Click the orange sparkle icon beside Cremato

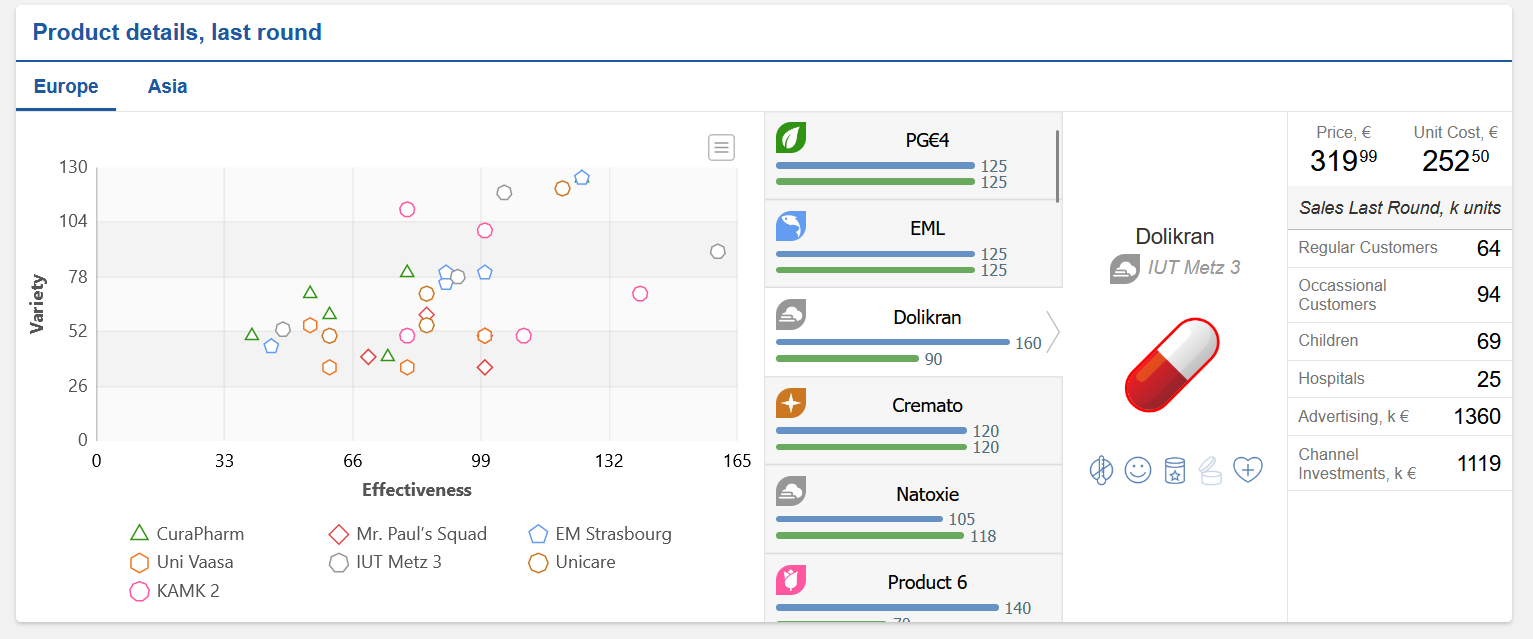[x=791, y=403]
